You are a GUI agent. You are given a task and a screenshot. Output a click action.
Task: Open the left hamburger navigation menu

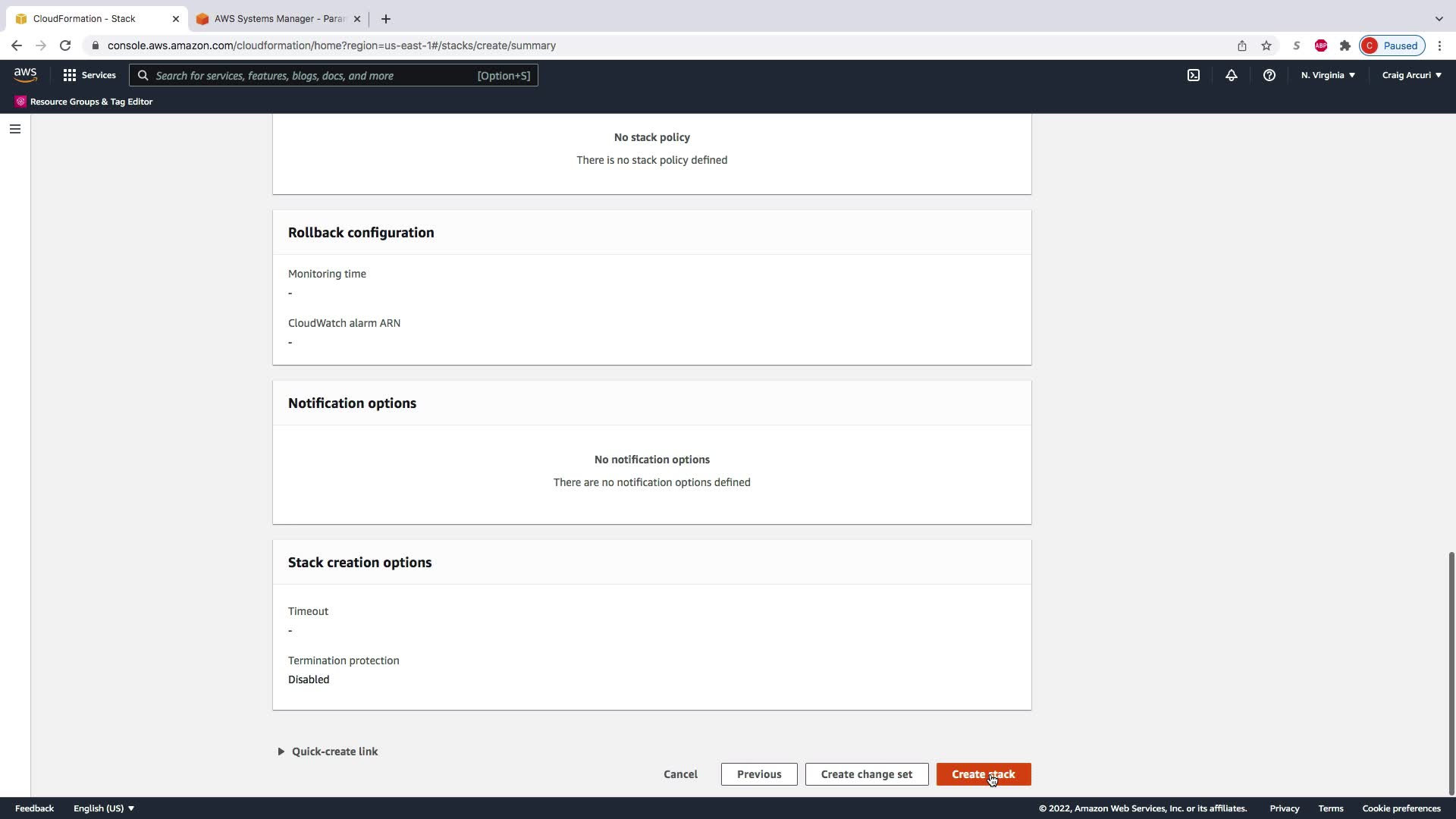click(x=14, y=129)
